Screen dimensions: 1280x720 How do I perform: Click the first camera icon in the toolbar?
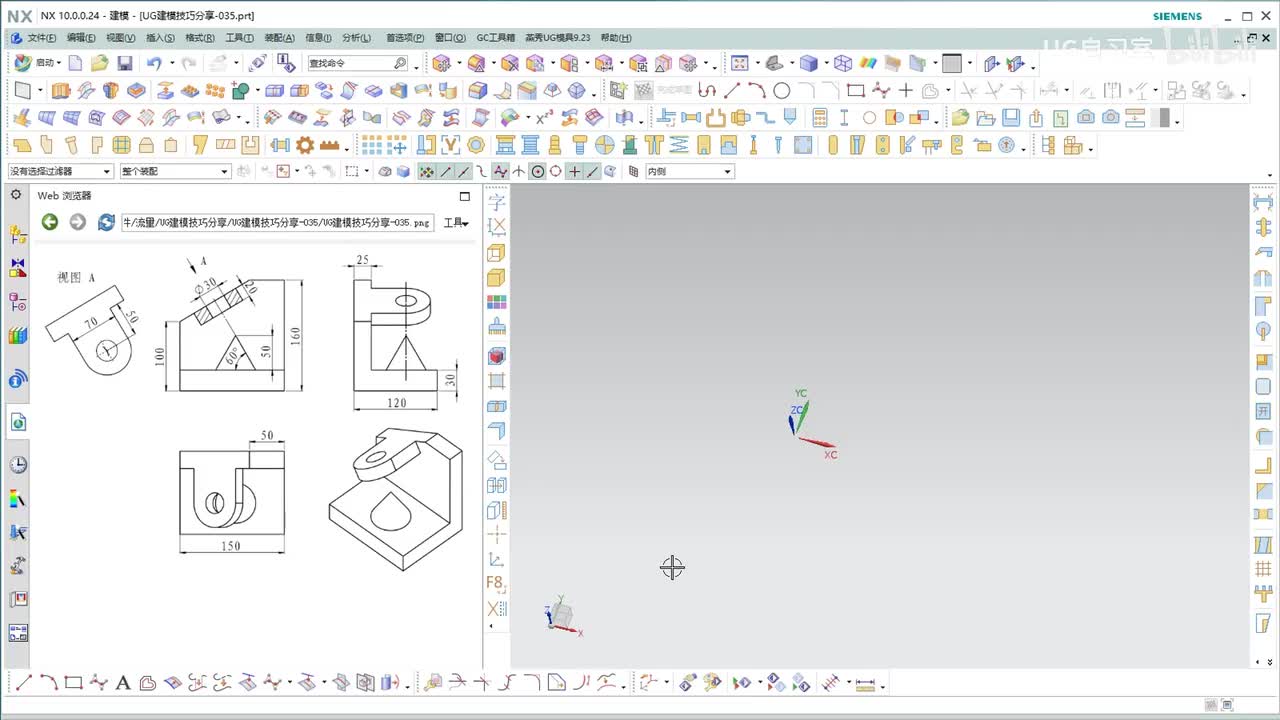pos(1085,118)
